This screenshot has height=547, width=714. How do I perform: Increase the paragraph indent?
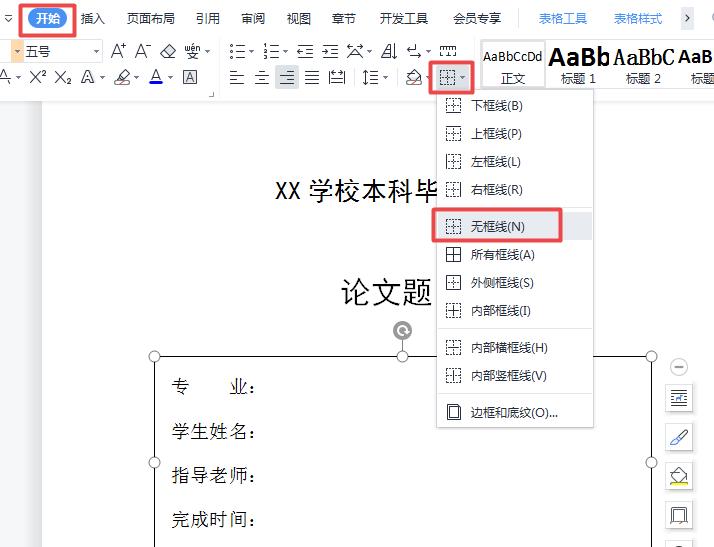330,51
